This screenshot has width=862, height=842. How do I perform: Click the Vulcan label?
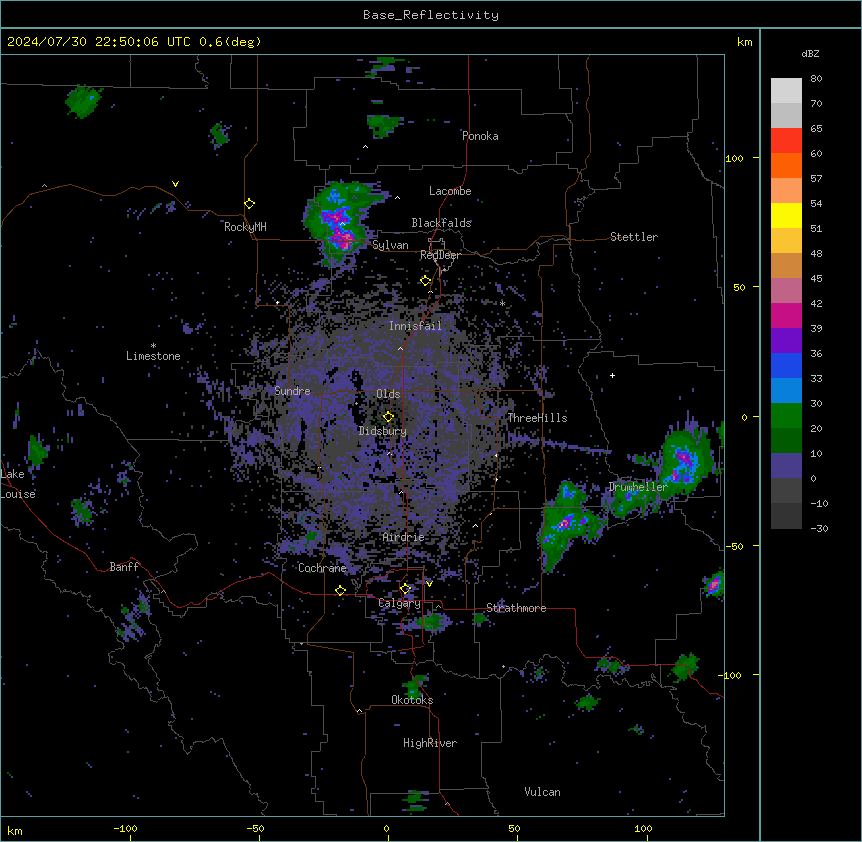point(543,792)
